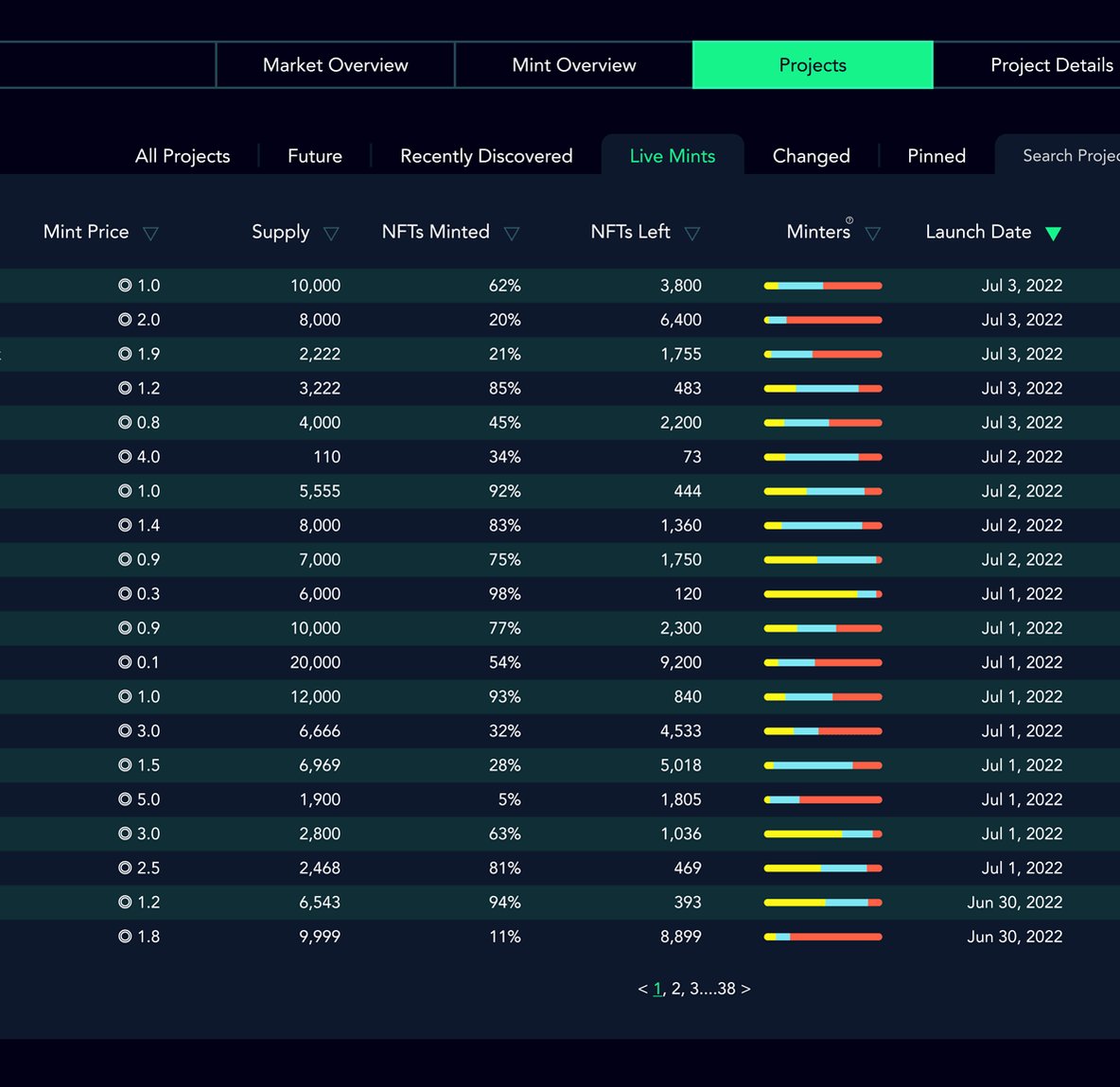Screen dimensions: 1120x1087
Task: Select supply value 2,222
Action: click(320, 354)
